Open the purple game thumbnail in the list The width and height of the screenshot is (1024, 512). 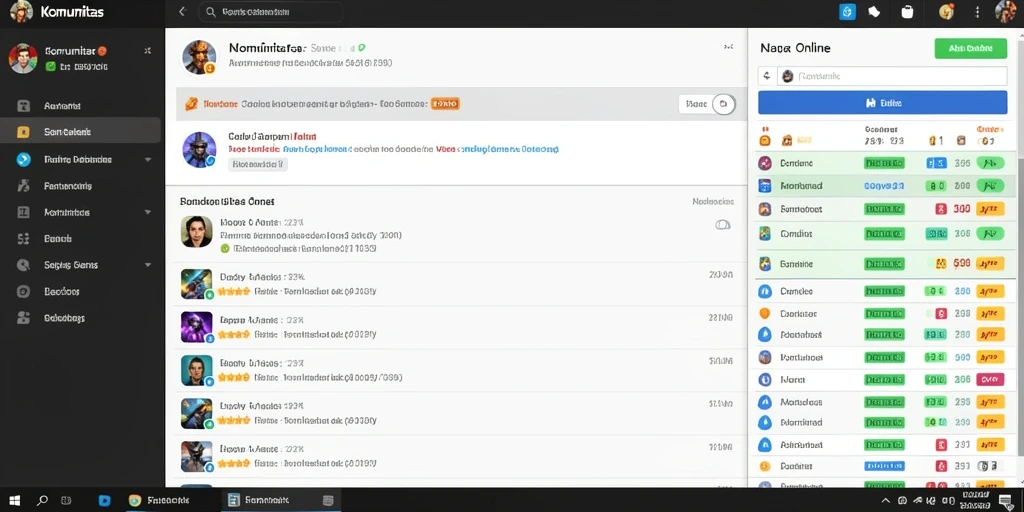197,327
